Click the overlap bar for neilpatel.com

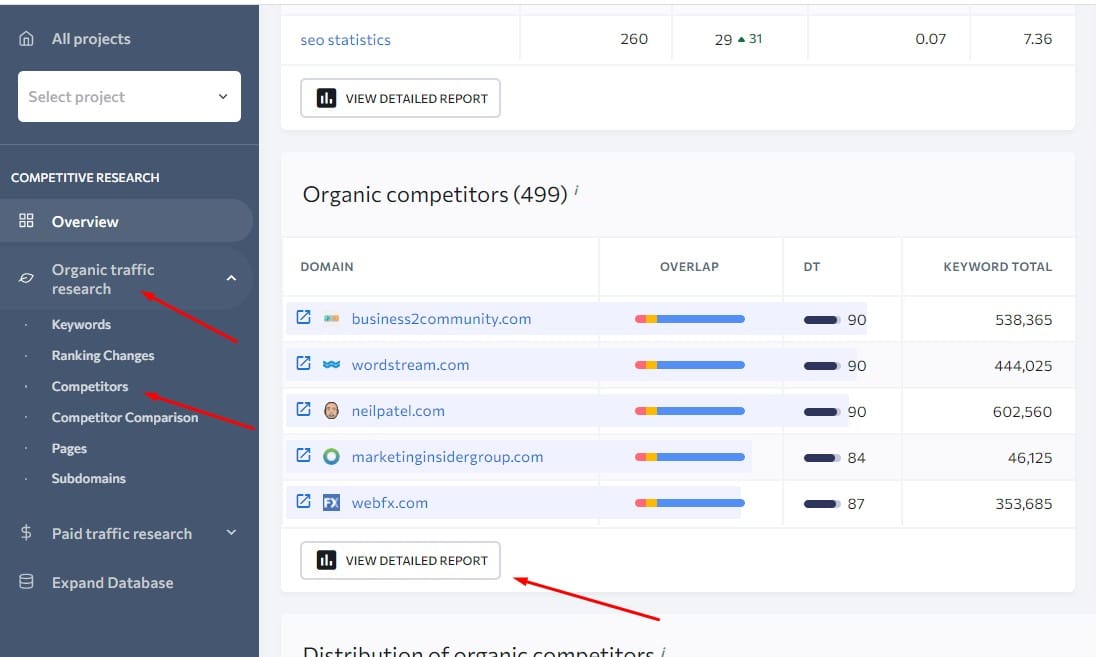(690, 411)
